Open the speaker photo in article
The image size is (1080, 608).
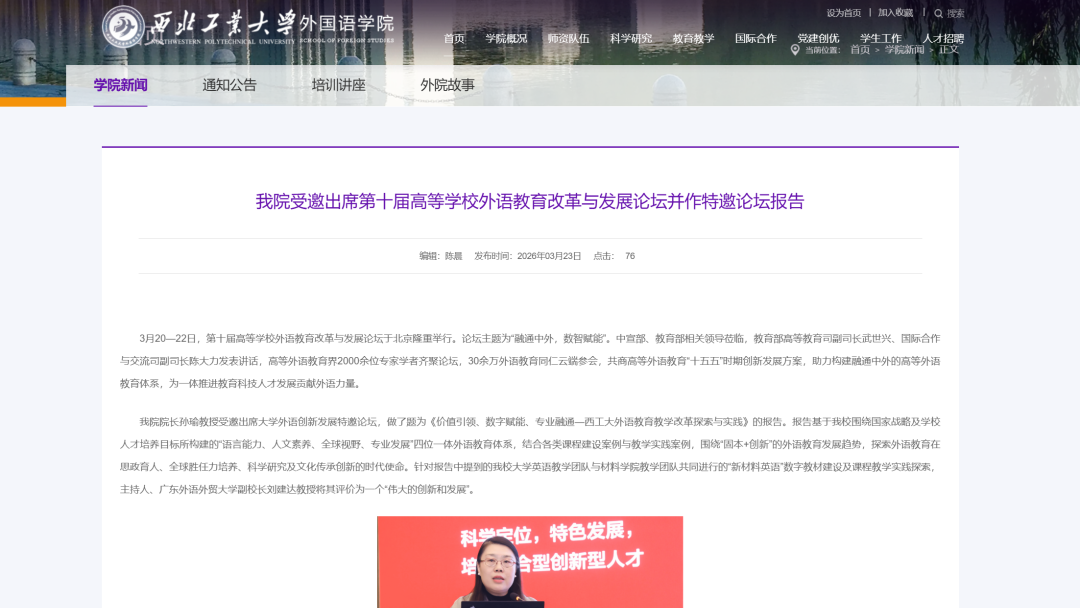[530, 562]
